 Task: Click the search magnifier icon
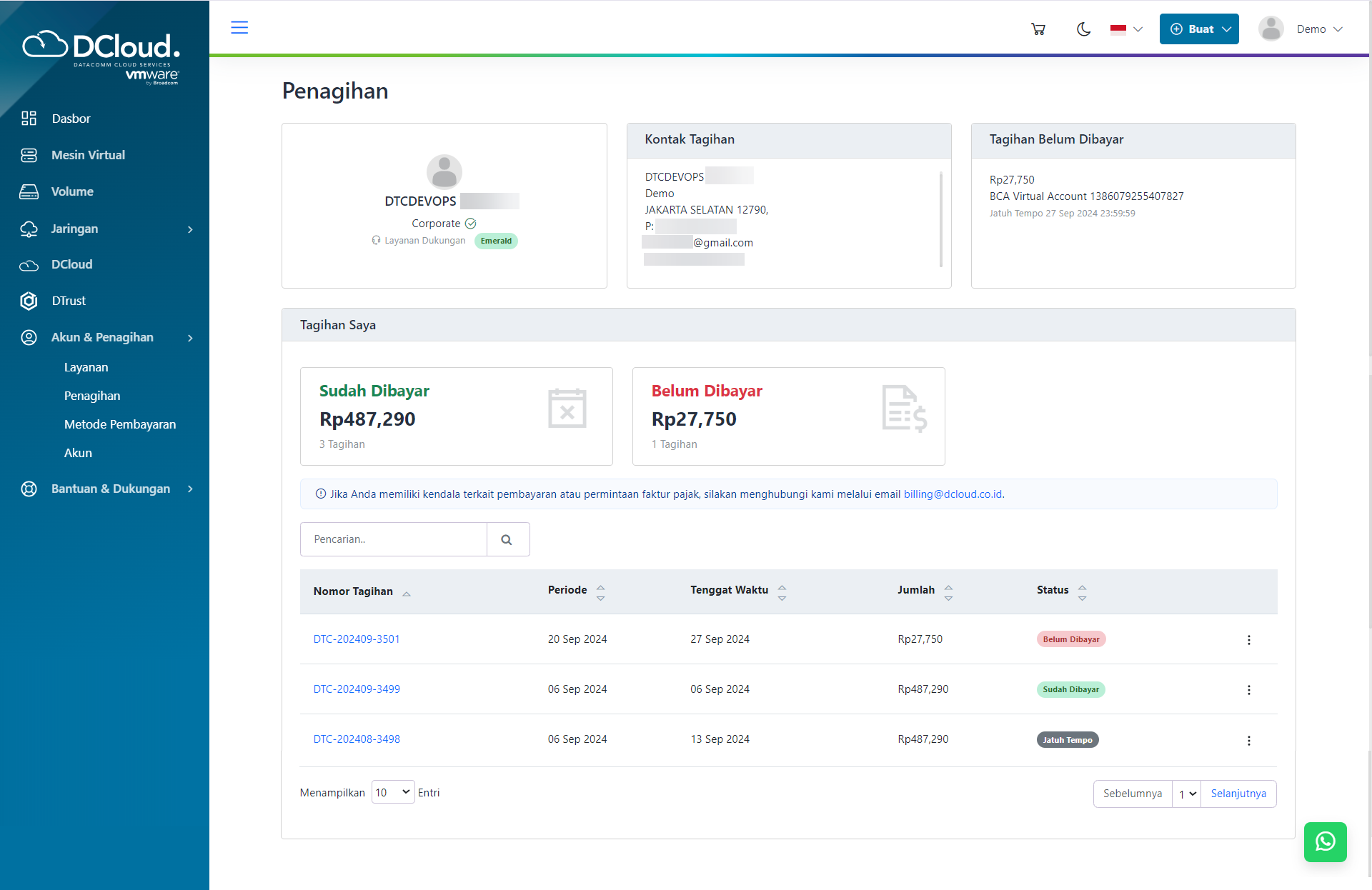(x=507, y=539)
